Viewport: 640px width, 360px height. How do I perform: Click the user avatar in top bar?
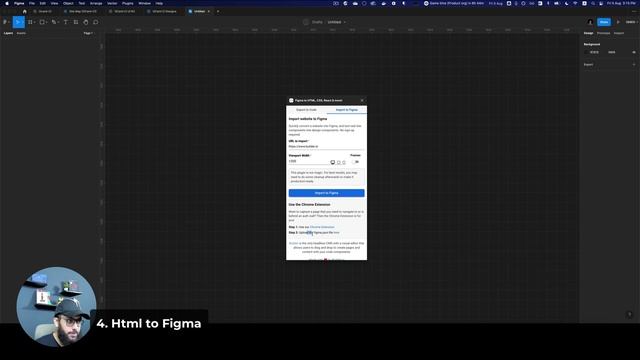pos(590,22)
